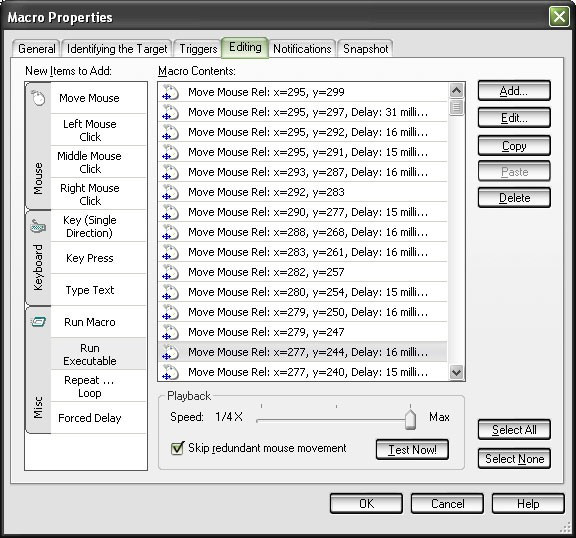Select Run Macro item
Viewport: 576px width, 538px height.
[x=98, y=322]
